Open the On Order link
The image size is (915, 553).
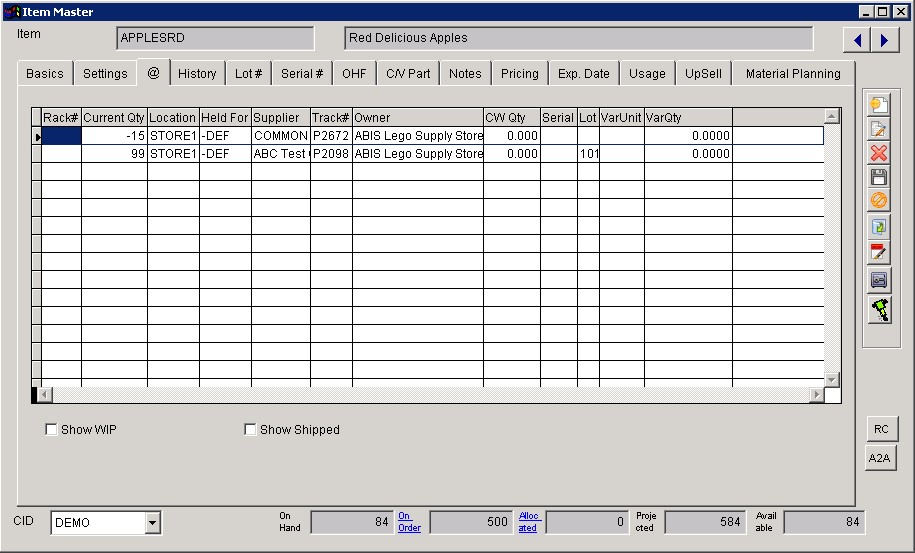(x=409, y=522)
